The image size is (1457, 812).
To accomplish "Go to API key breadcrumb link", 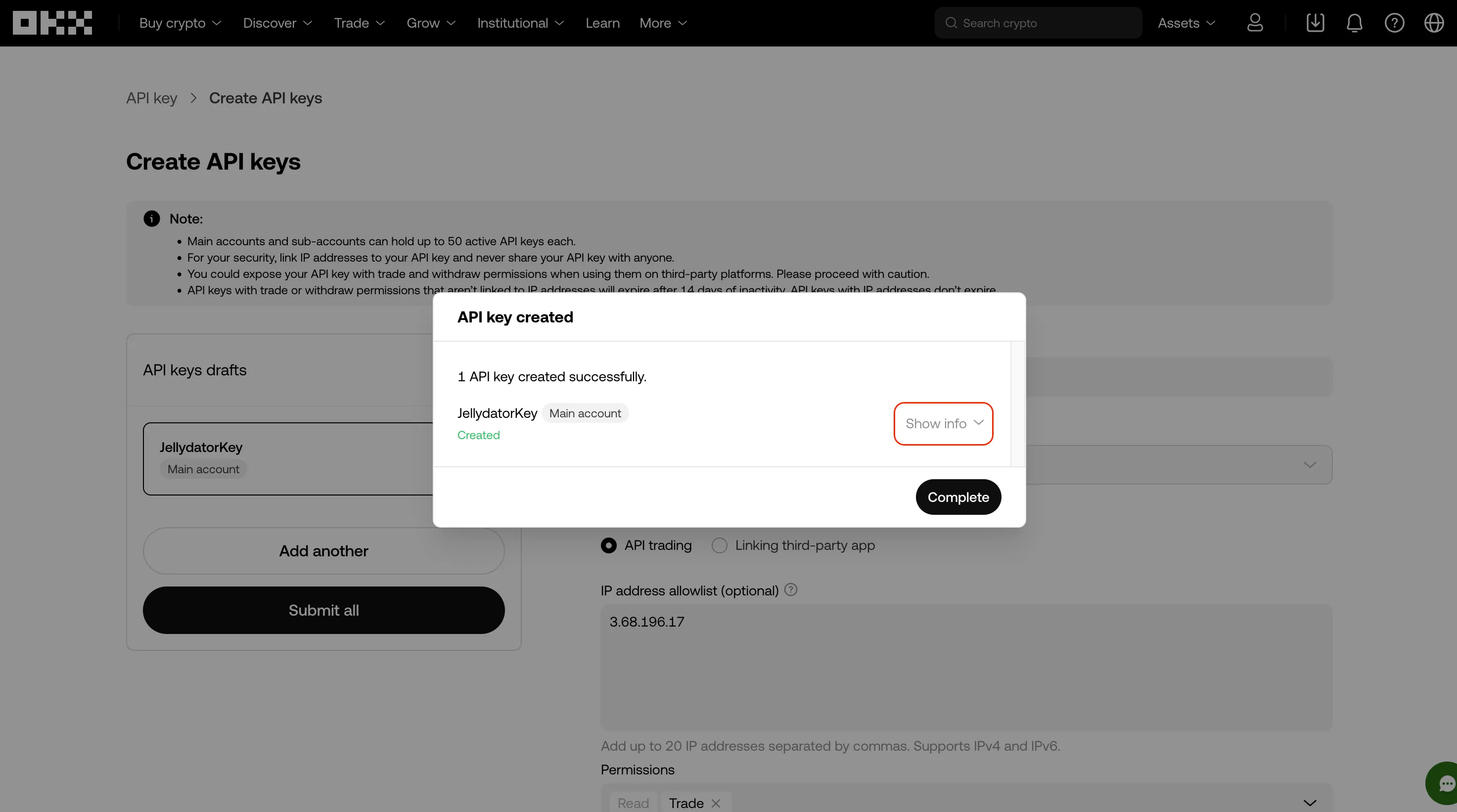I will [x=151, y=98].
